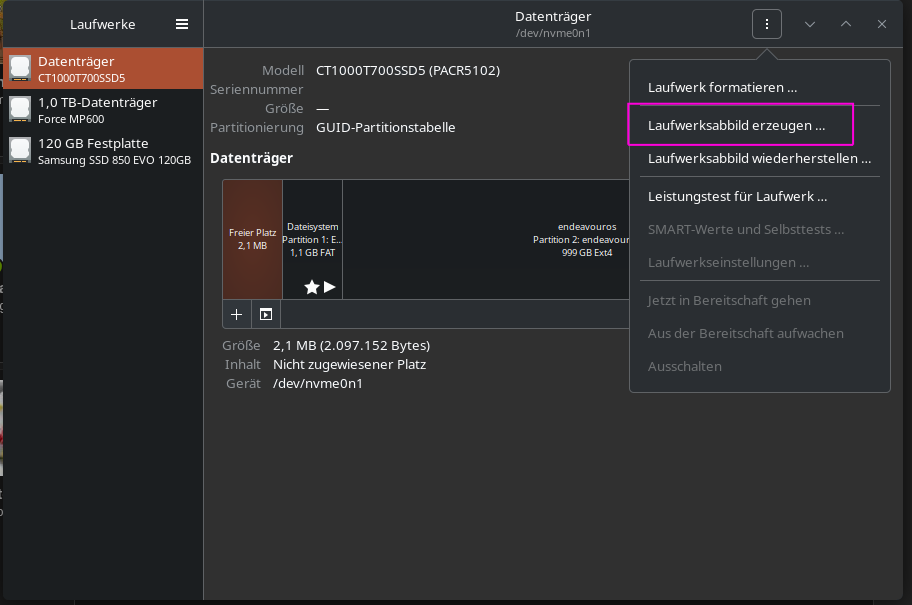
Task: Open the Laufwerke hamburger menu
Action: (182, 24)
